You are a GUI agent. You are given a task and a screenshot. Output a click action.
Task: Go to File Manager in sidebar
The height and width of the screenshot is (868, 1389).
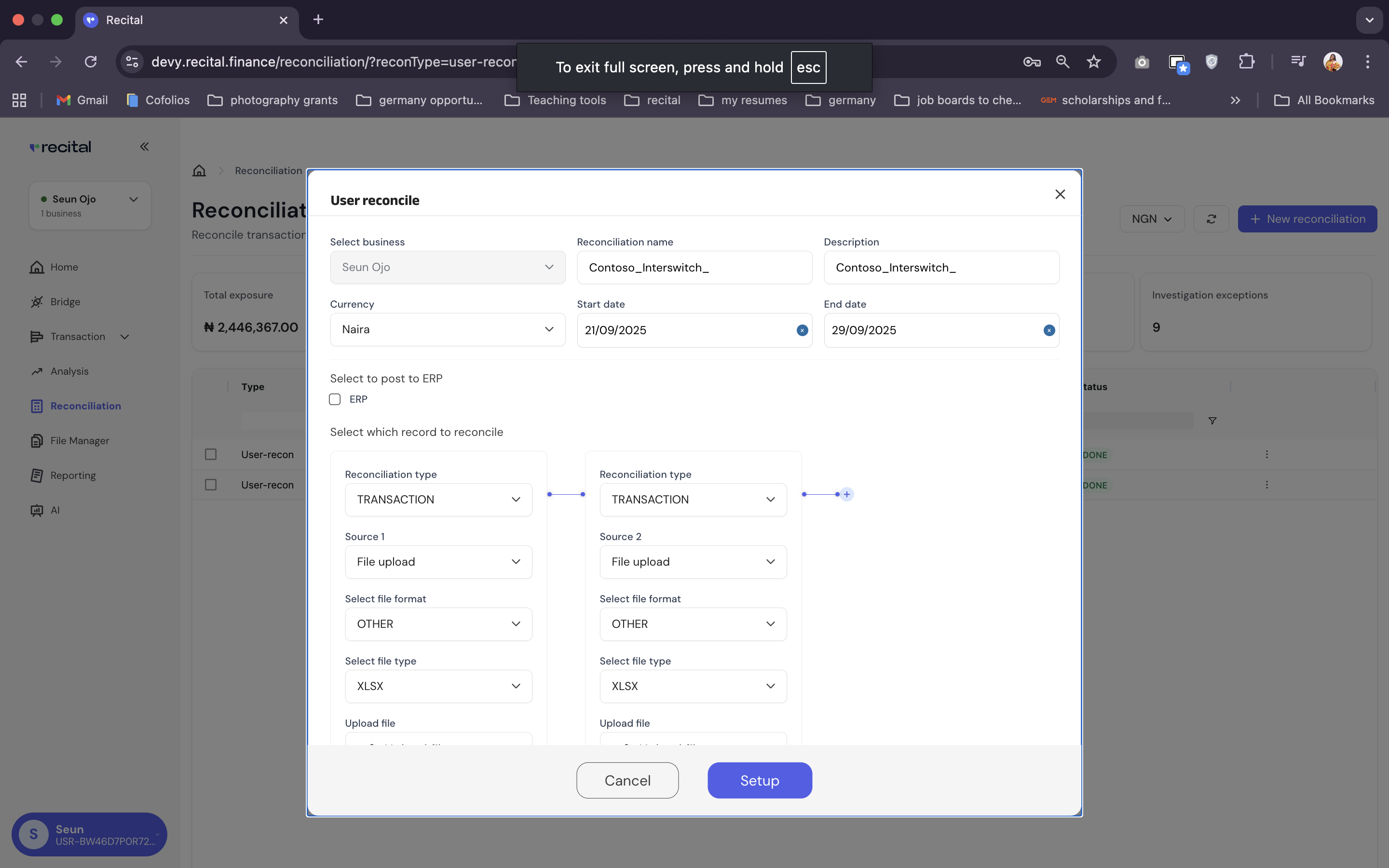tap(79, 440)
